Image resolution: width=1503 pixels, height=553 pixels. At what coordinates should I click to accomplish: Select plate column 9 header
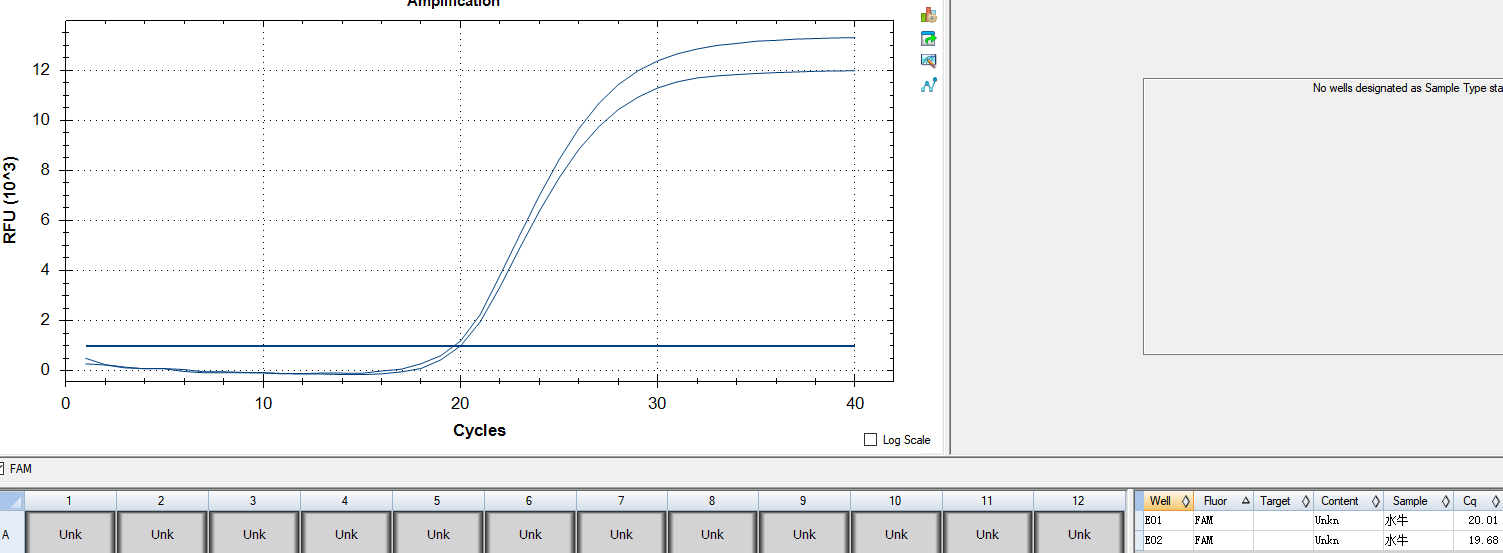pos(804,501)
